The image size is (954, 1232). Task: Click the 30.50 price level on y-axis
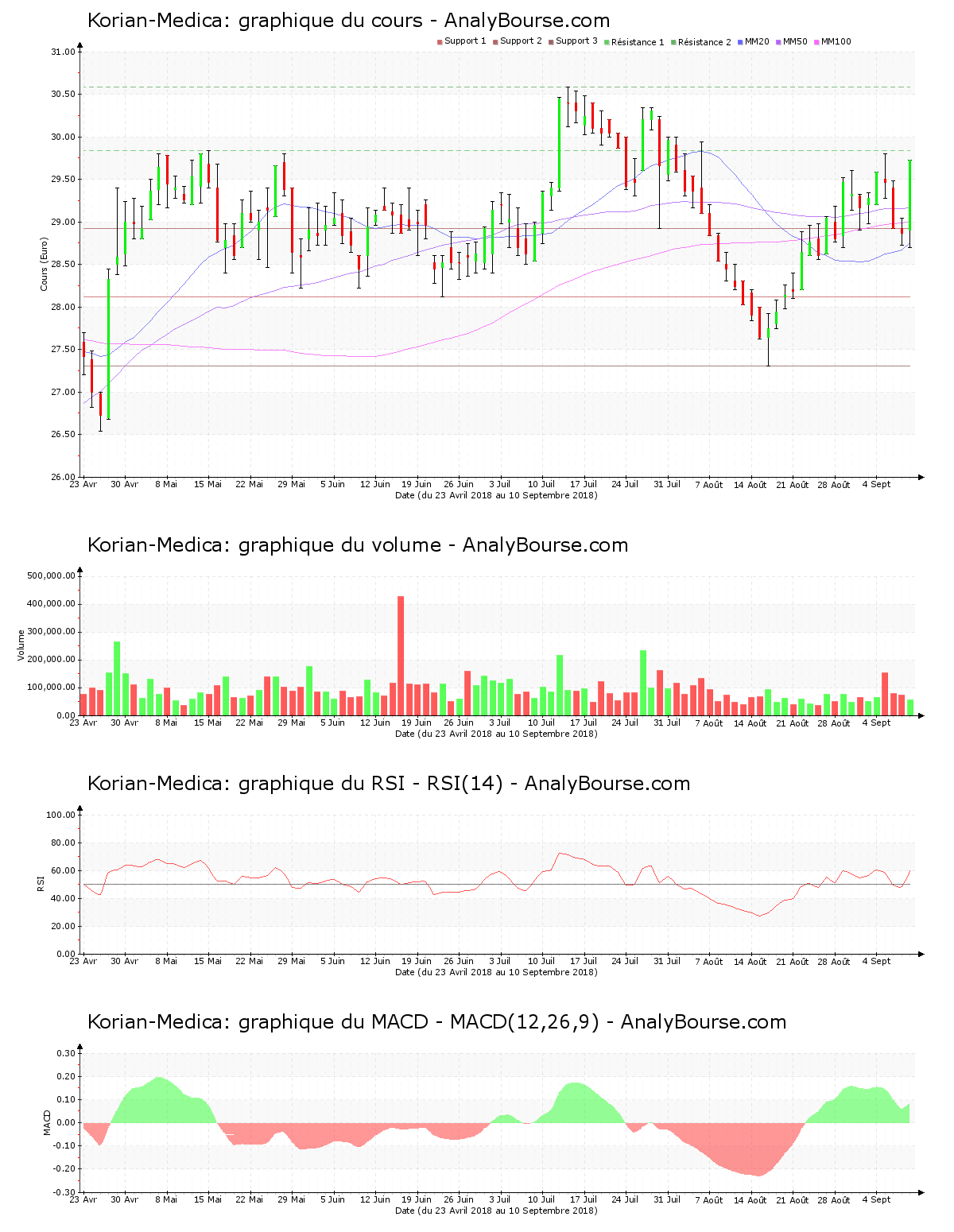click(x=63, y=94)
